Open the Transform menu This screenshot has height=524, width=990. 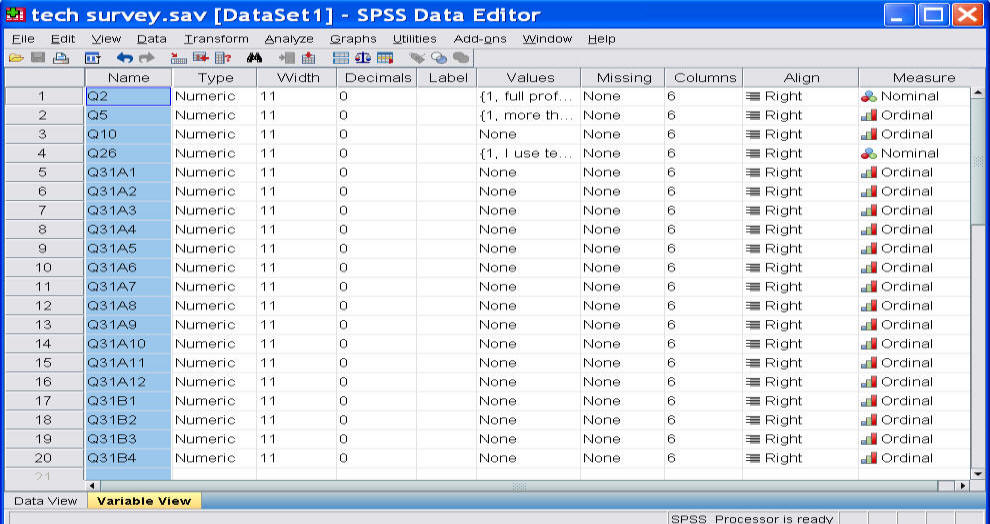[x=216, y=39]
